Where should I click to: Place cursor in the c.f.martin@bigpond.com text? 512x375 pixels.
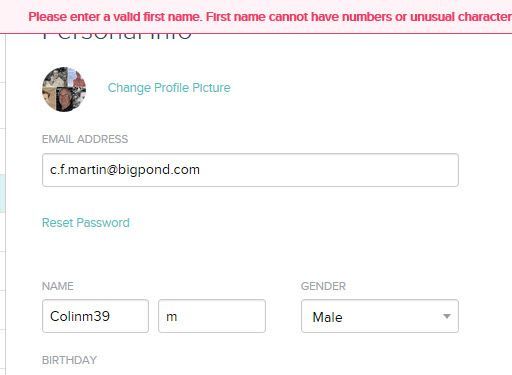[125, 170]
